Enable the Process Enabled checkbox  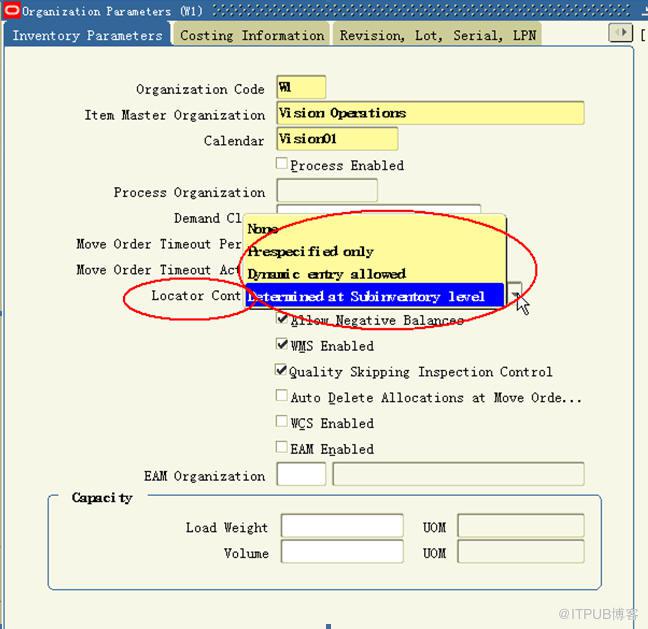pos(282,164)
